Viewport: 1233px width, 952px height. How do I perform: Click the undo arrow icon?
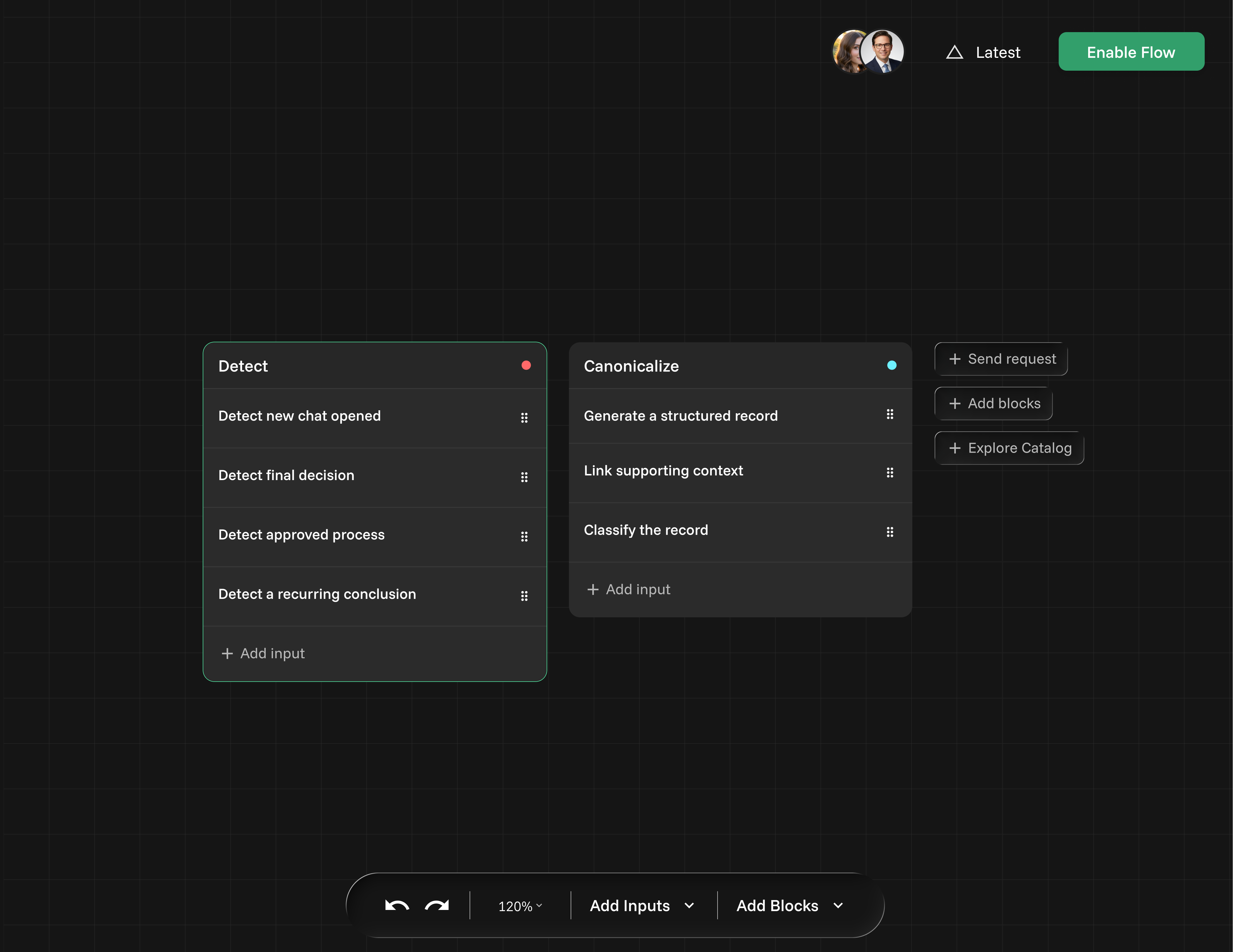point(396,906)
